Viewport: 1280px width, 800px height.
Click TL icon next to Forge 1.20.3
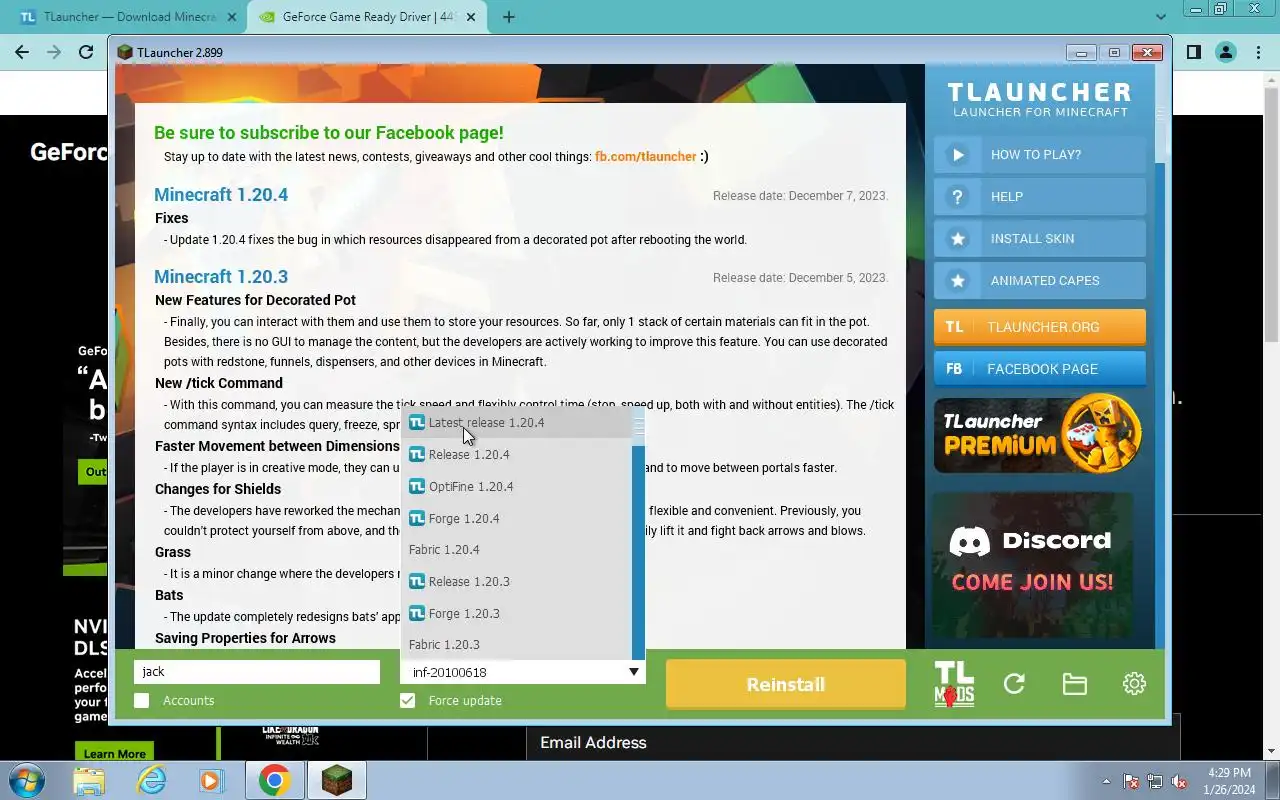click(417, 614)
